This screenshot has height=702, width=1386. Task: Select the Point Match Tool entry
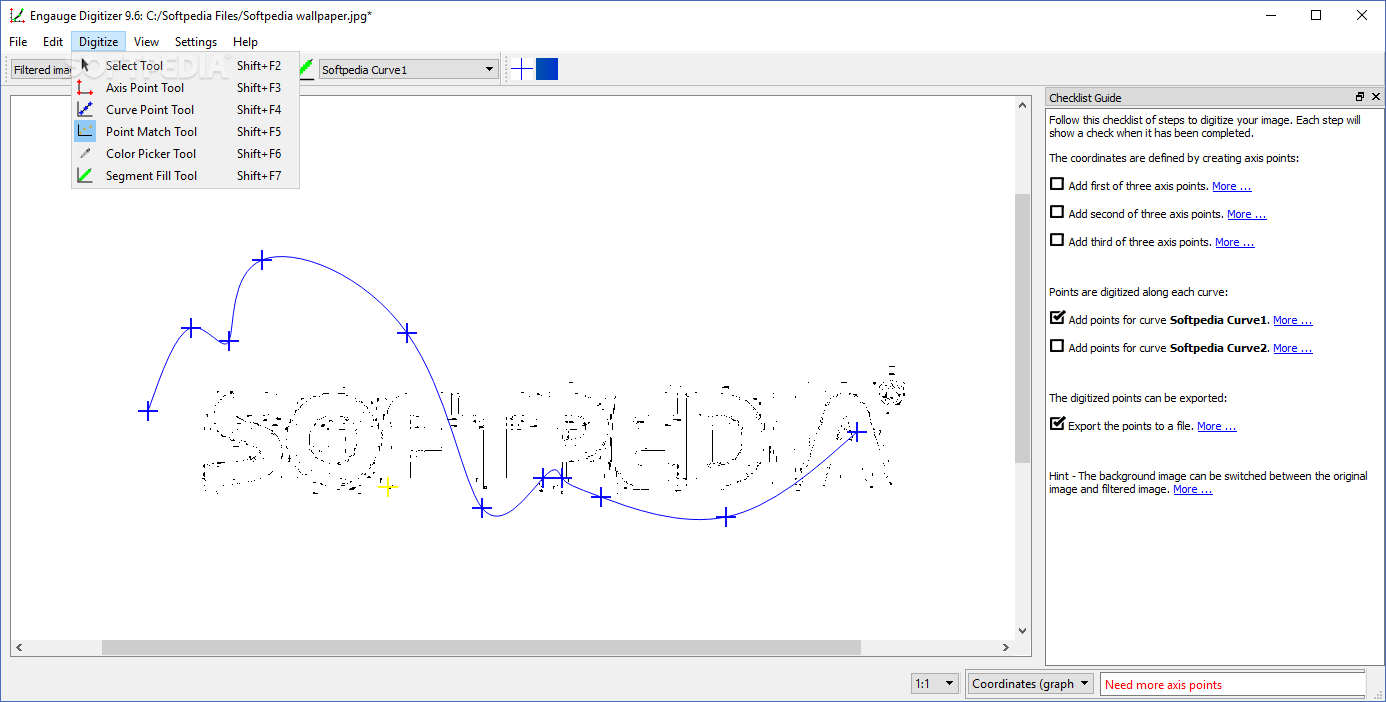(x=185, y=132)
